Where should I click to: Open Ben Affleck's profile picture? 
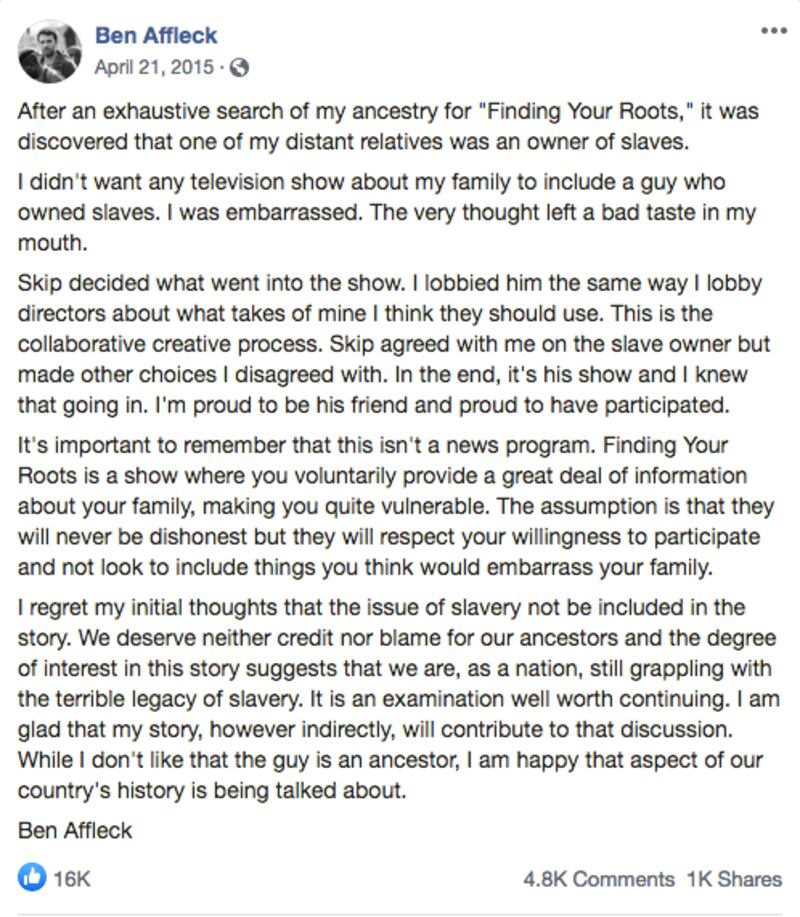point(49,51)
